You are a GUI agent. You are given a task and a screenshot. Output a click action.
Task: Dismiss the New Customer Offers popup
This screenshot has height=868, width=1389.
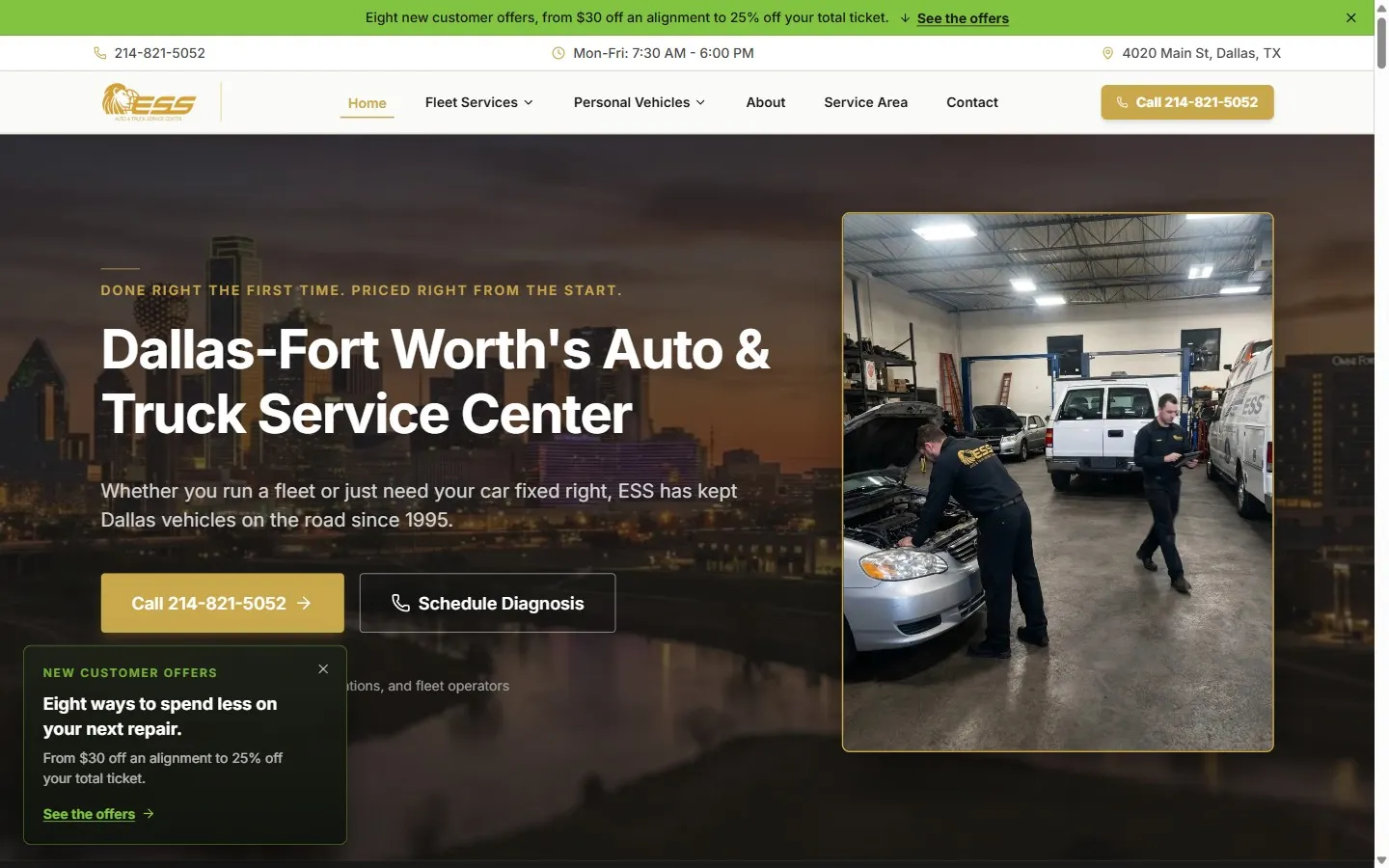coord(323,668)
